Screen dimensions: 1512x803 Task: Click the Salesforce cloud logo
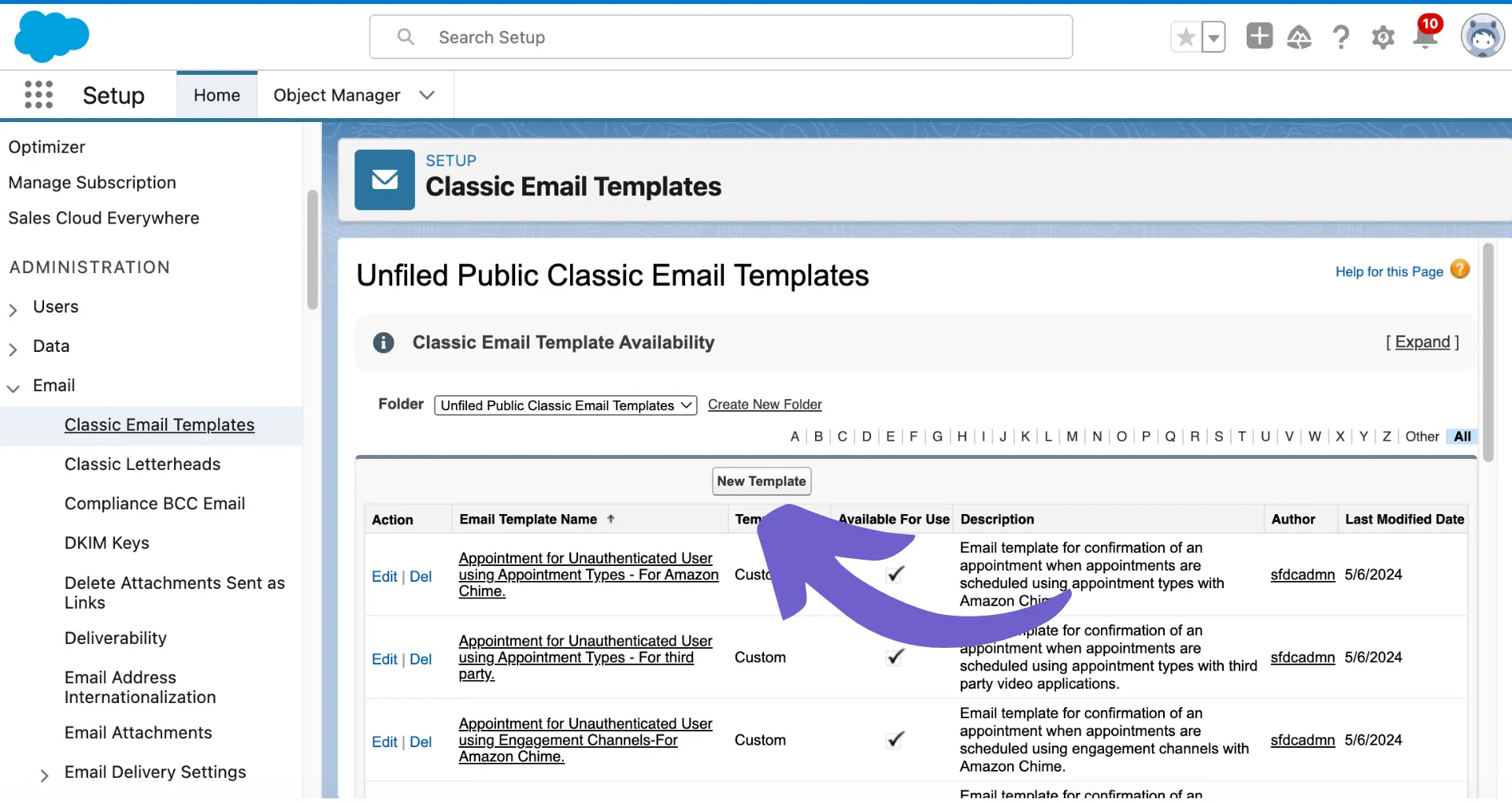point(52,36)
